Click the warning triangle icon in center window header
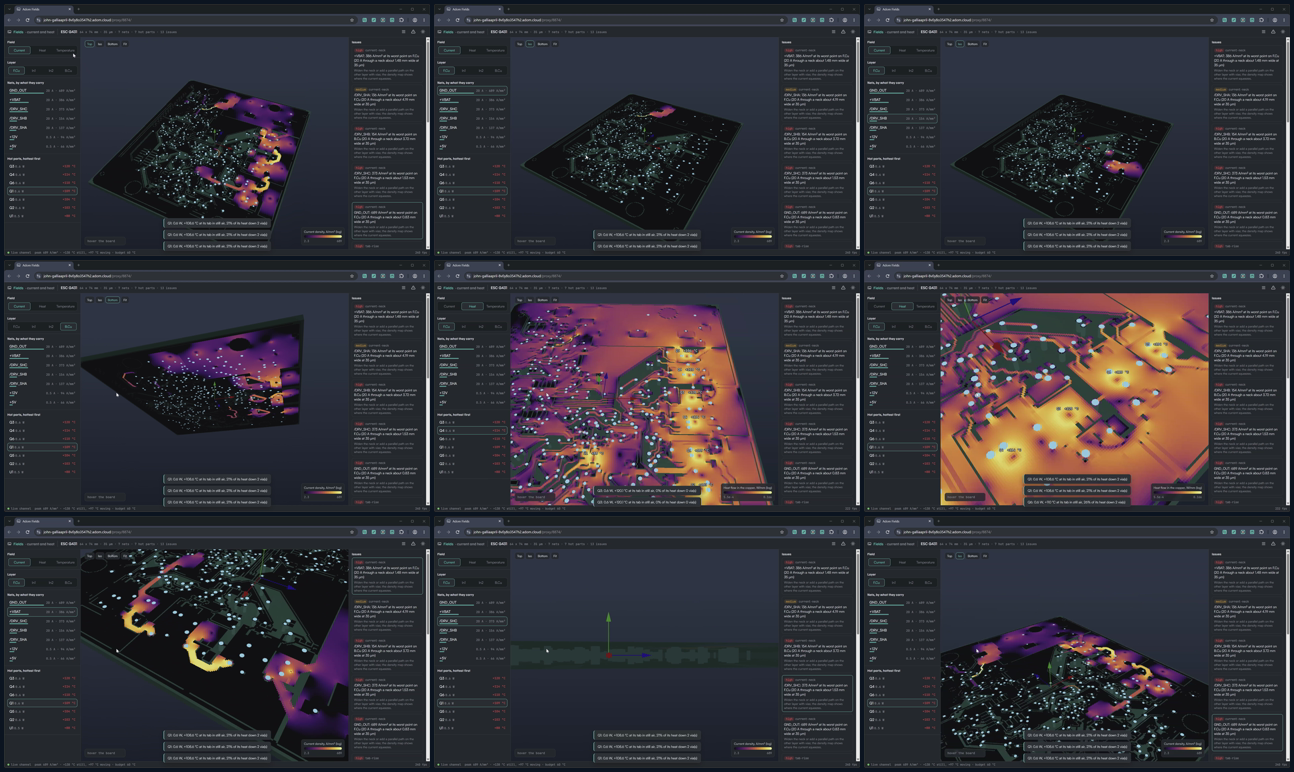This screenshot has height=772, width=1294. (844, 288)
